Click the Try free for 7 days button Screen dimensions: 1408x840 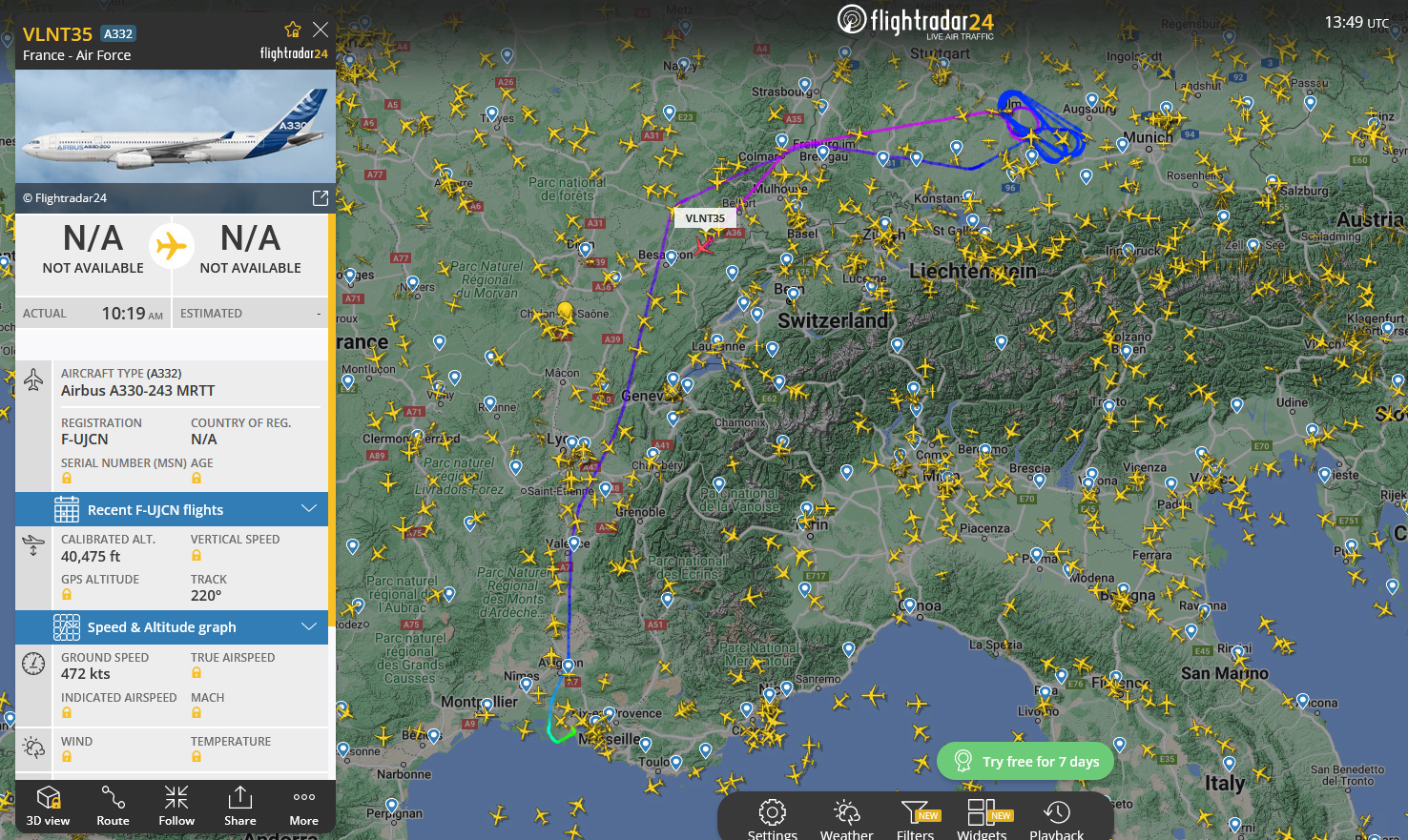coord(1025,761)
